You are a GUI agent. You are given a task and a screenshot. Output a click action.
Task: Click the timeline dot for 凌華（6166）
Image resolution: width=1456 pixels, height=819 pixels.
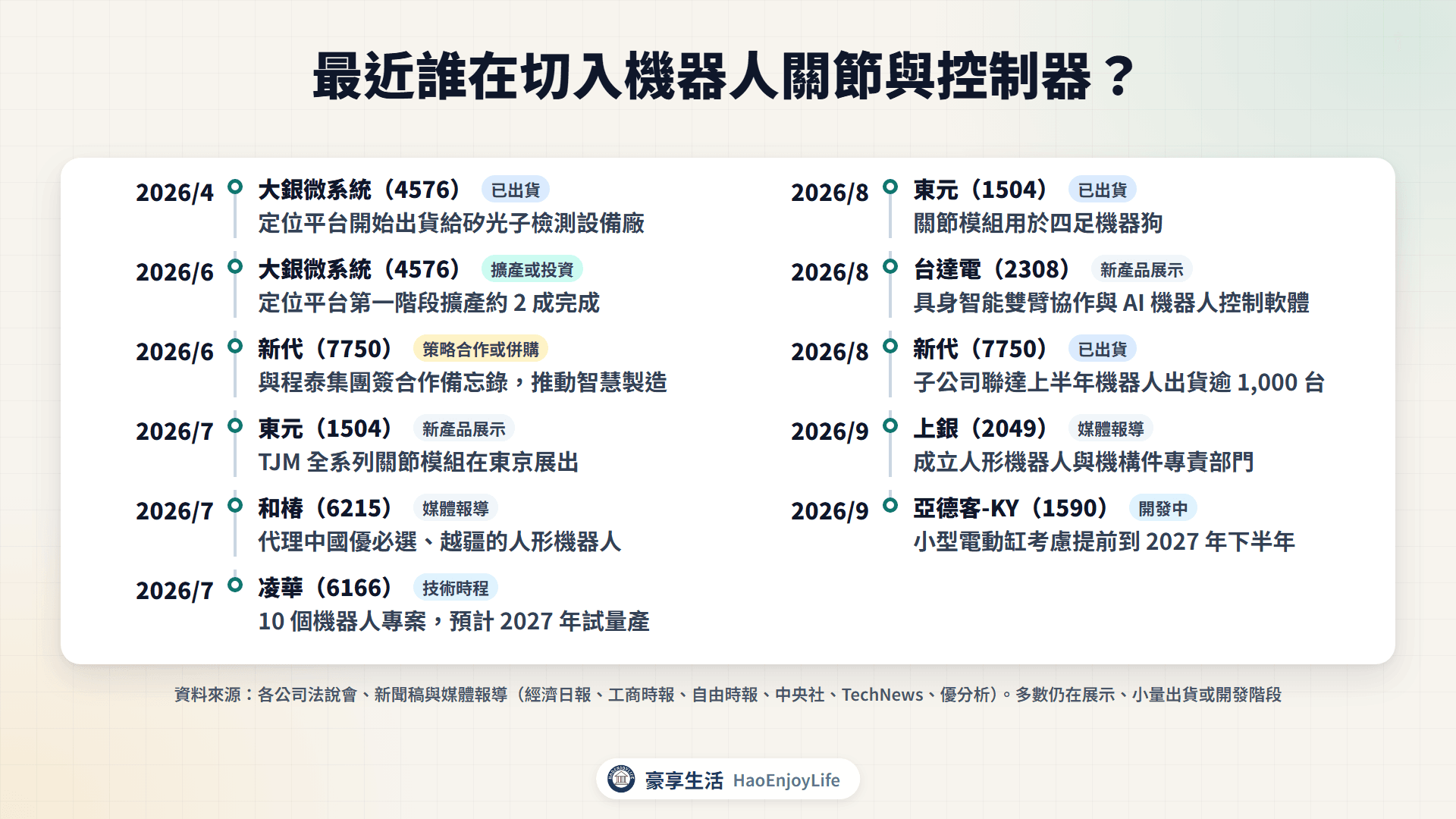point(235,585)
